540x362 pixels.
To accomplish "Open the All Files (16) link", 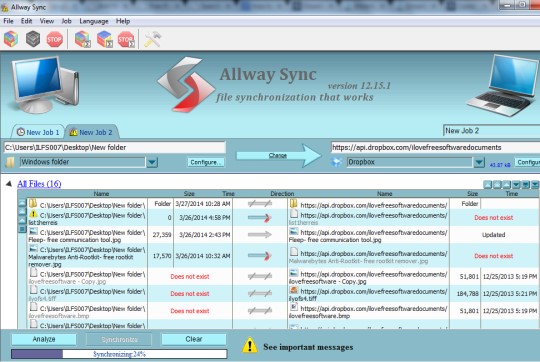I will [39, 184].
